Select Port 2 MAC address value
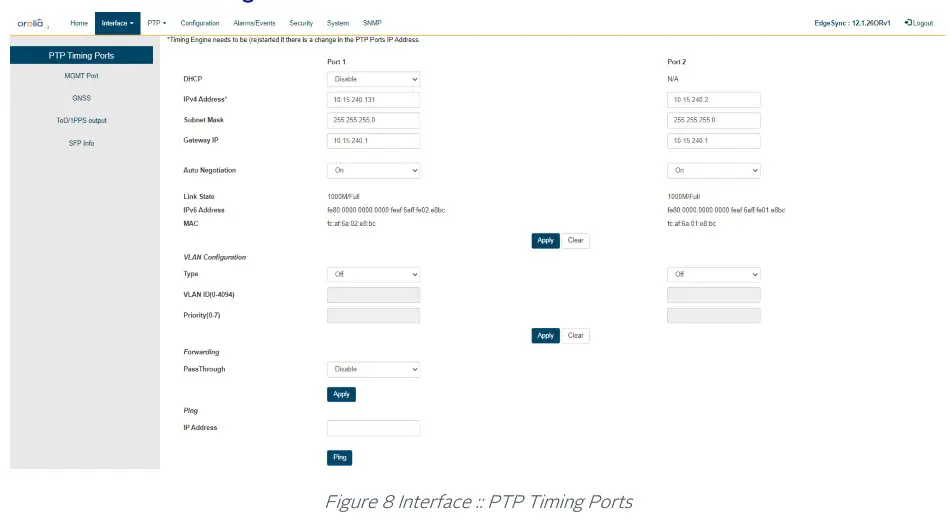This screenshot has width=950, height=521. tap(691, 224)
